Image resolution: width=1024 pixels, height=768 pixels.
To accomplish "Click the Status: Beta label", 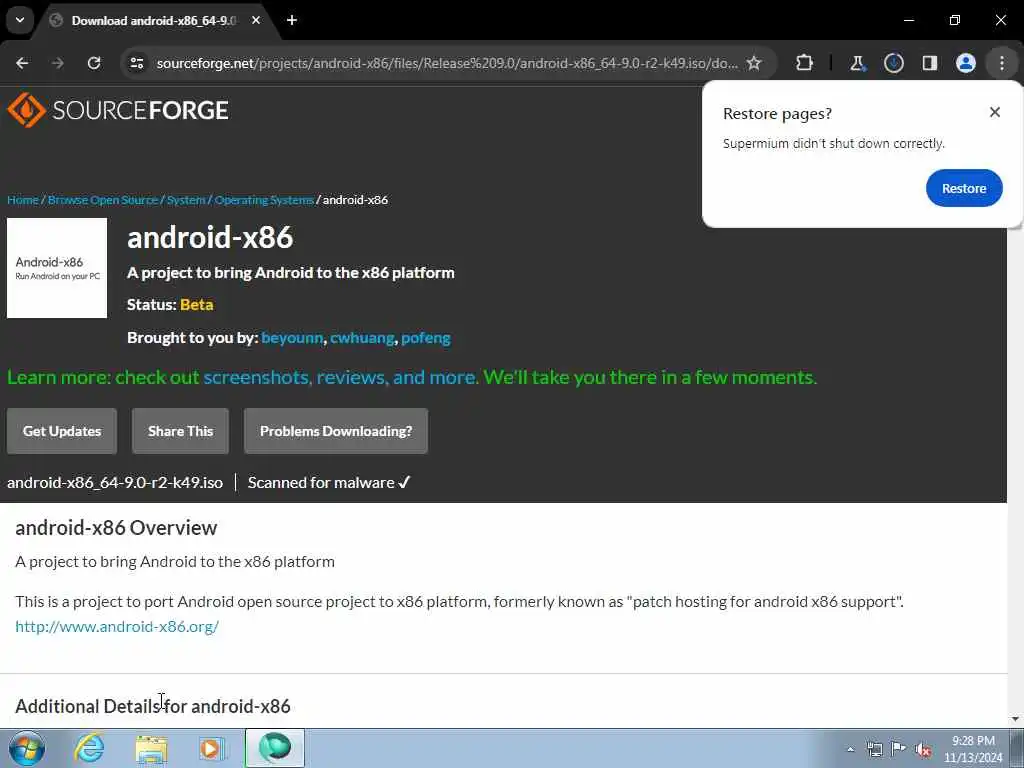I will click(170, 305).
